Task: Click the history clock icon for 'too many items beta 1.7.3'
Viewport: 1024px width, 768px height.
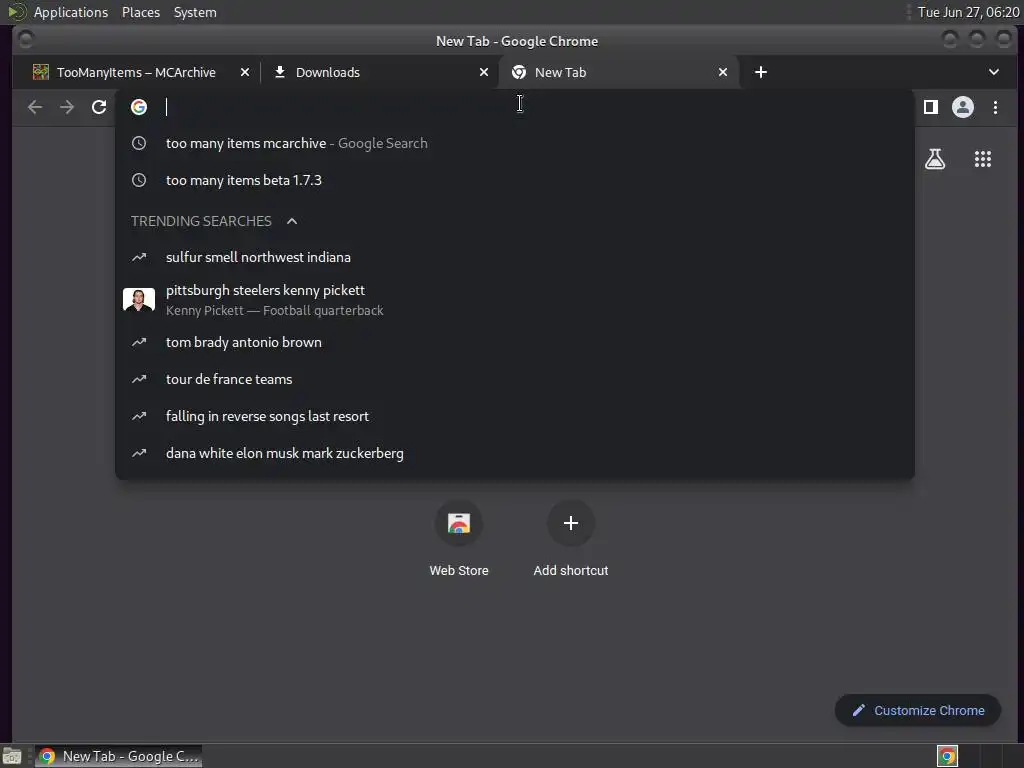Action: (x=139, y=180)
